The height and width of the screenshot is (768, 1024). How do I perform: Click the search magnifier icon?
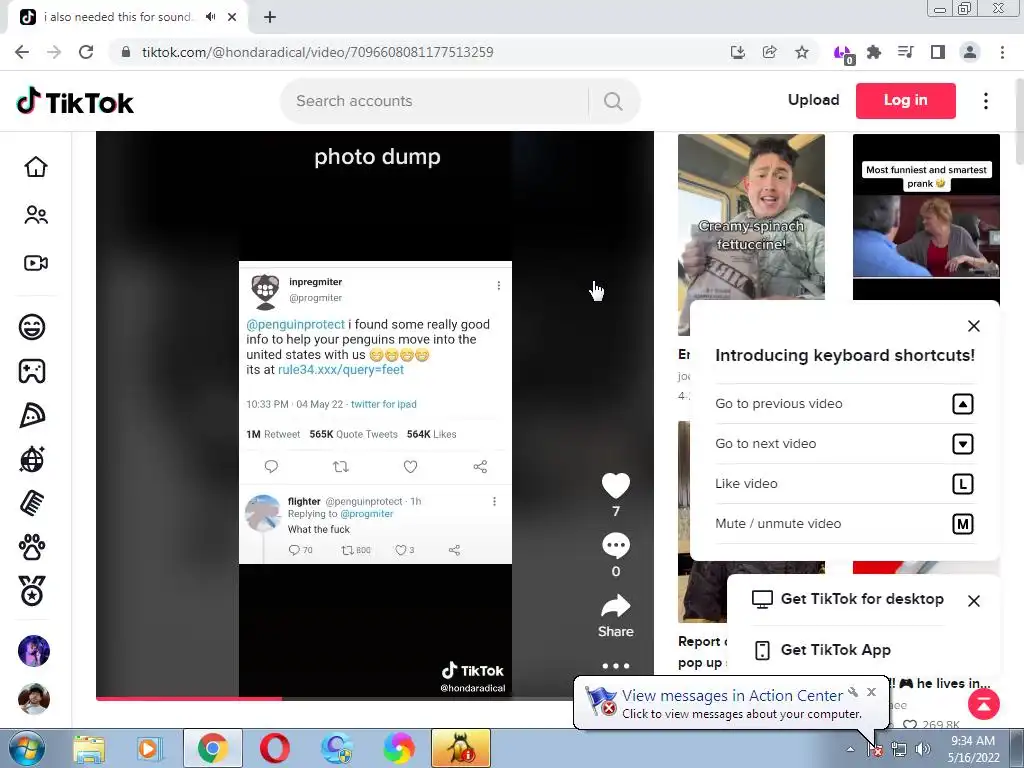pos(613,101)
